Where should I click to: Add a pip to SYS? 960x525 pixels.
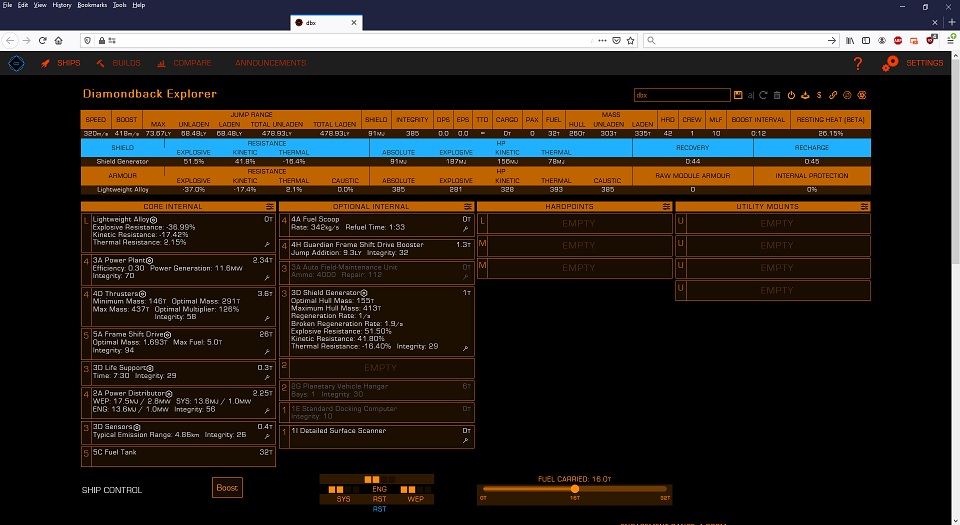[x=343, y=499]
